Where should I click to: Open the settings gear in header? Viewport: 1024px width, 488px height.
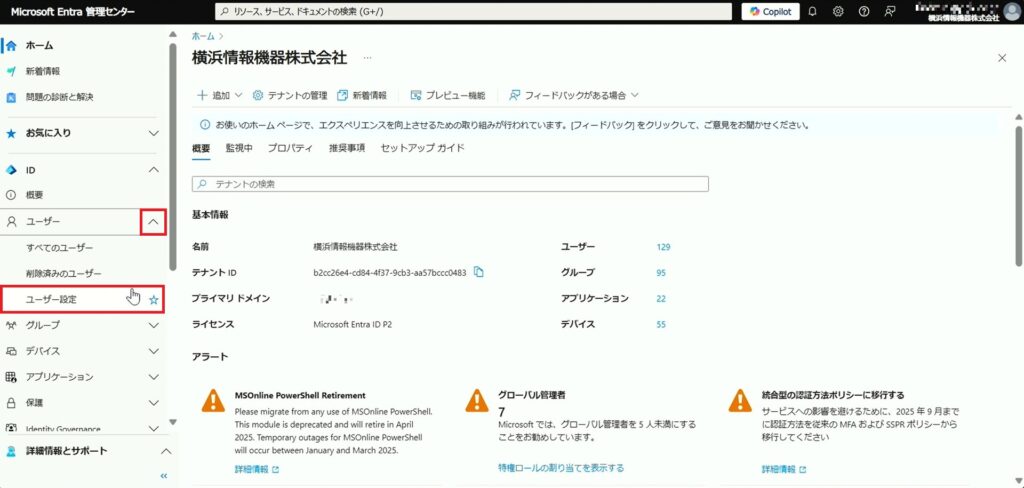point(839,12)
